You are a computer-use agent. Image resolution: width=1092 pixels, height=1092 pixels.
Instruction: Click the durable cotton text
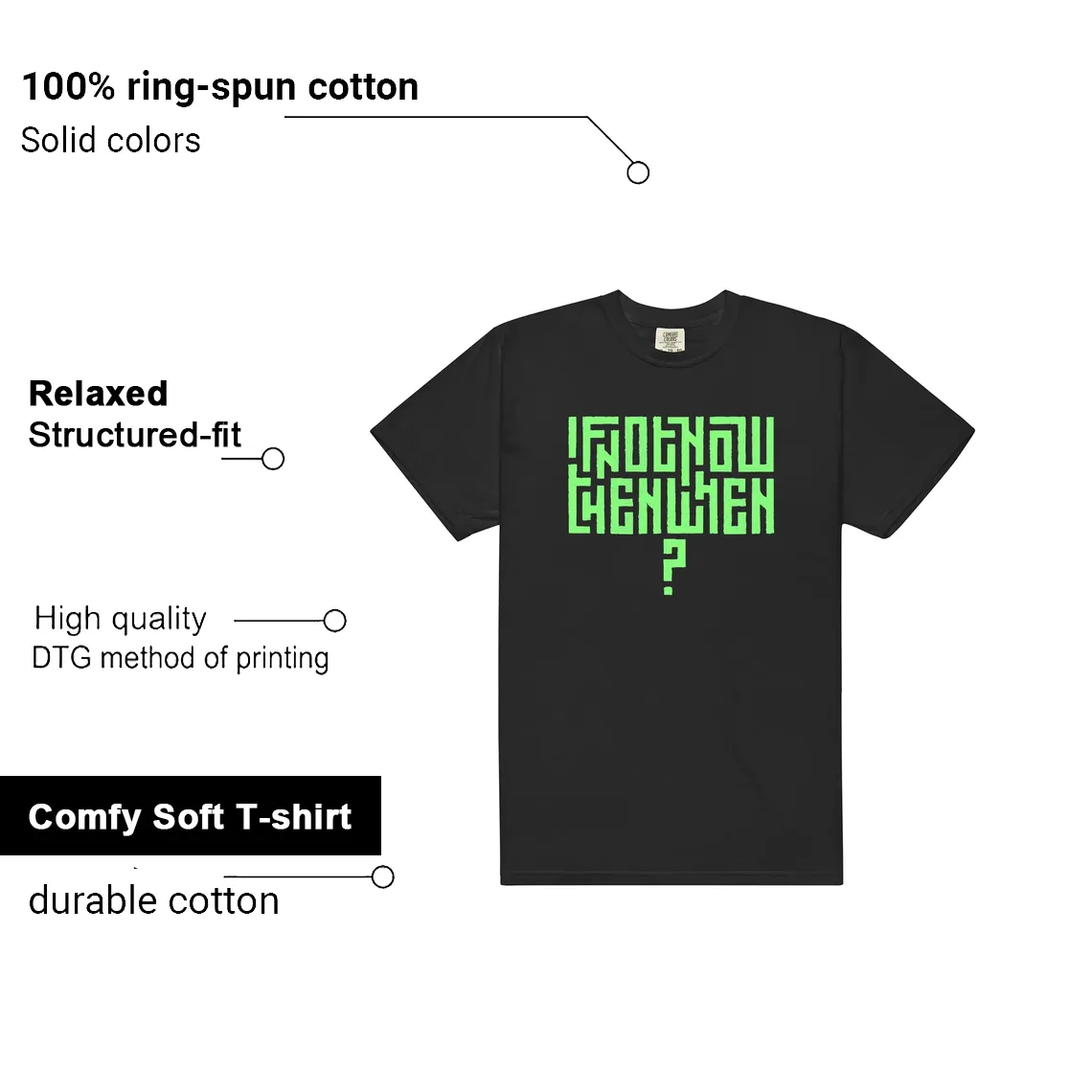(154, 900)
